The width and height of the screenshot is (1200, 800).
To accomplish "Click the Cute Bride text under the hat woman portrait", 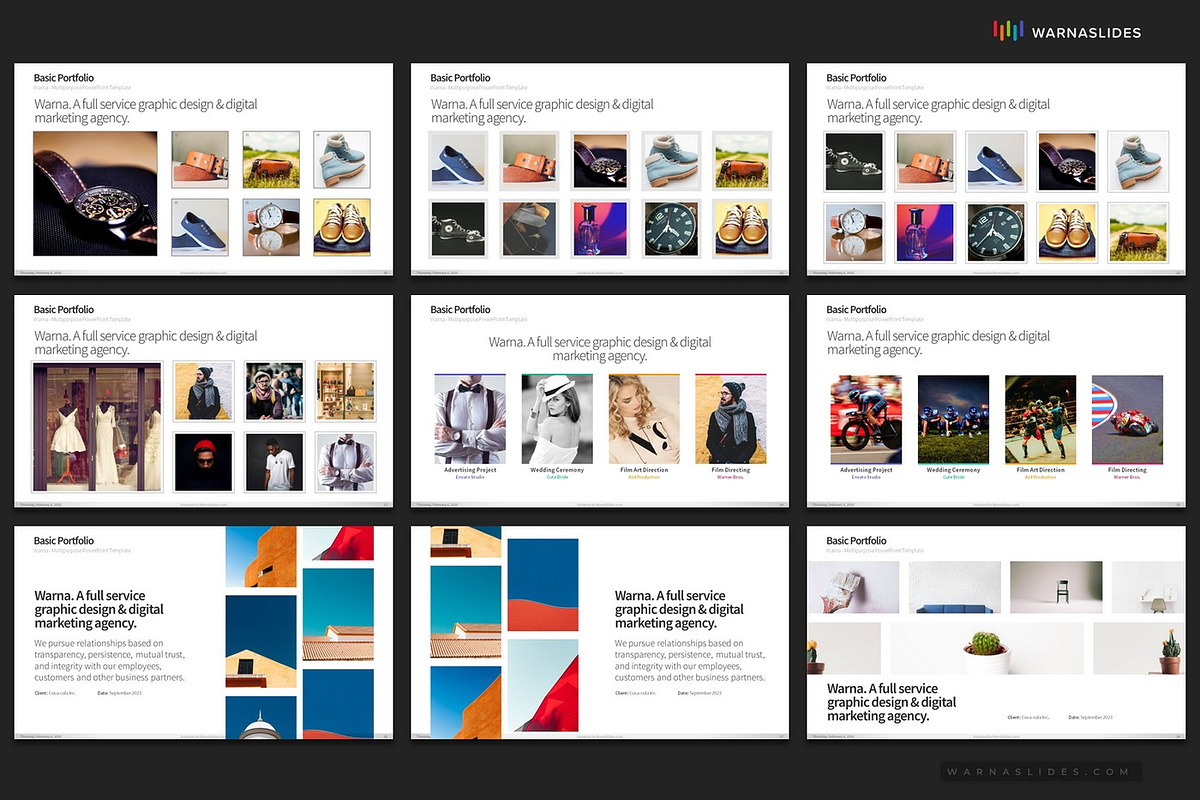I will click(557, 477).
